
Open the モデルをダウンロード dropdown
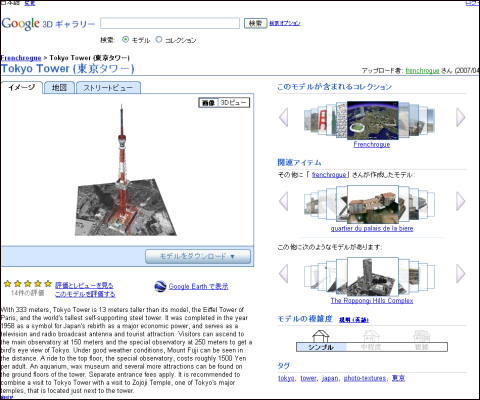point(198,256)
